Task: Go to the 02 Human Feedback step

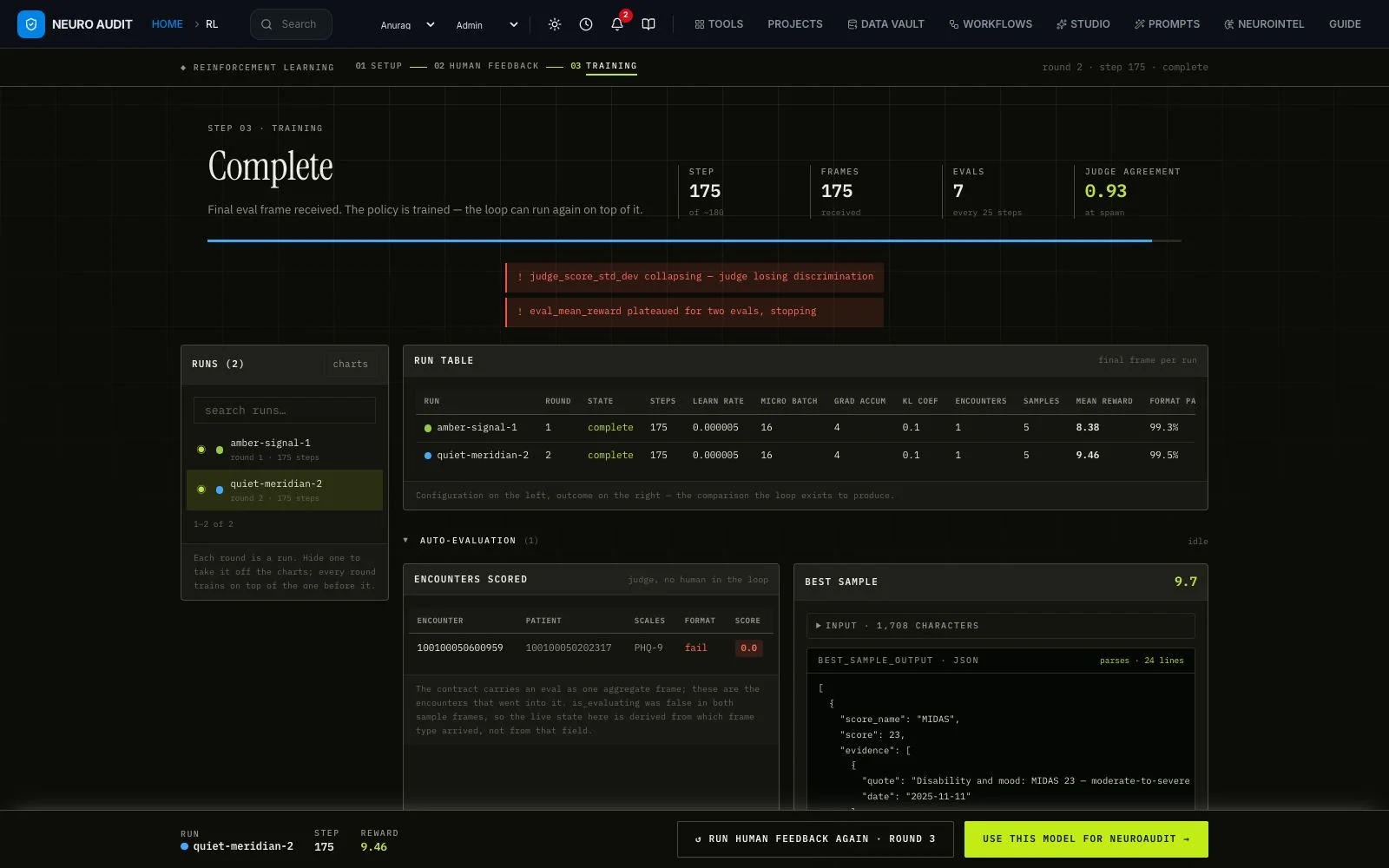Action: pyautogui.click(x=486, y=66)
